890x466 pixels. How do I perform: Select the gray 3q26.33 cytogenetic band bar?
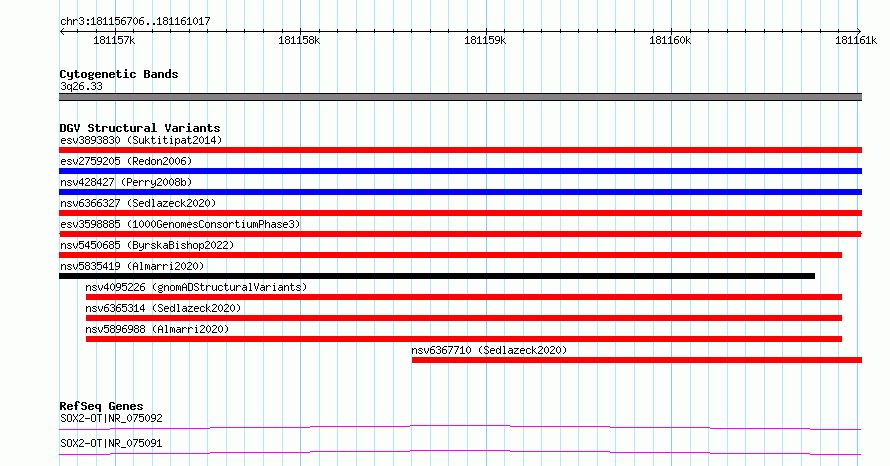[460, 97]
